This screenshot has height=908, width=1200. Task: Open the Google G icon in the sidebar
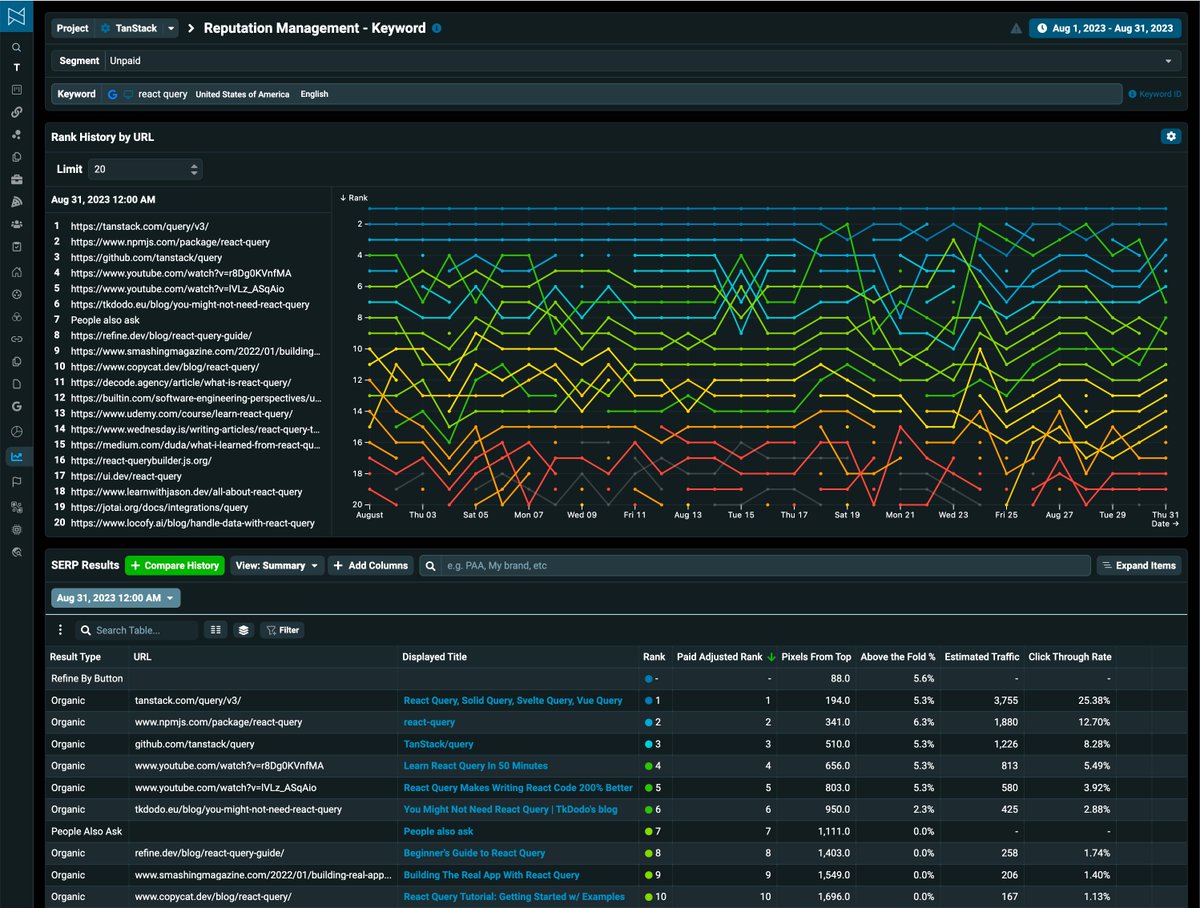point(16,406)
